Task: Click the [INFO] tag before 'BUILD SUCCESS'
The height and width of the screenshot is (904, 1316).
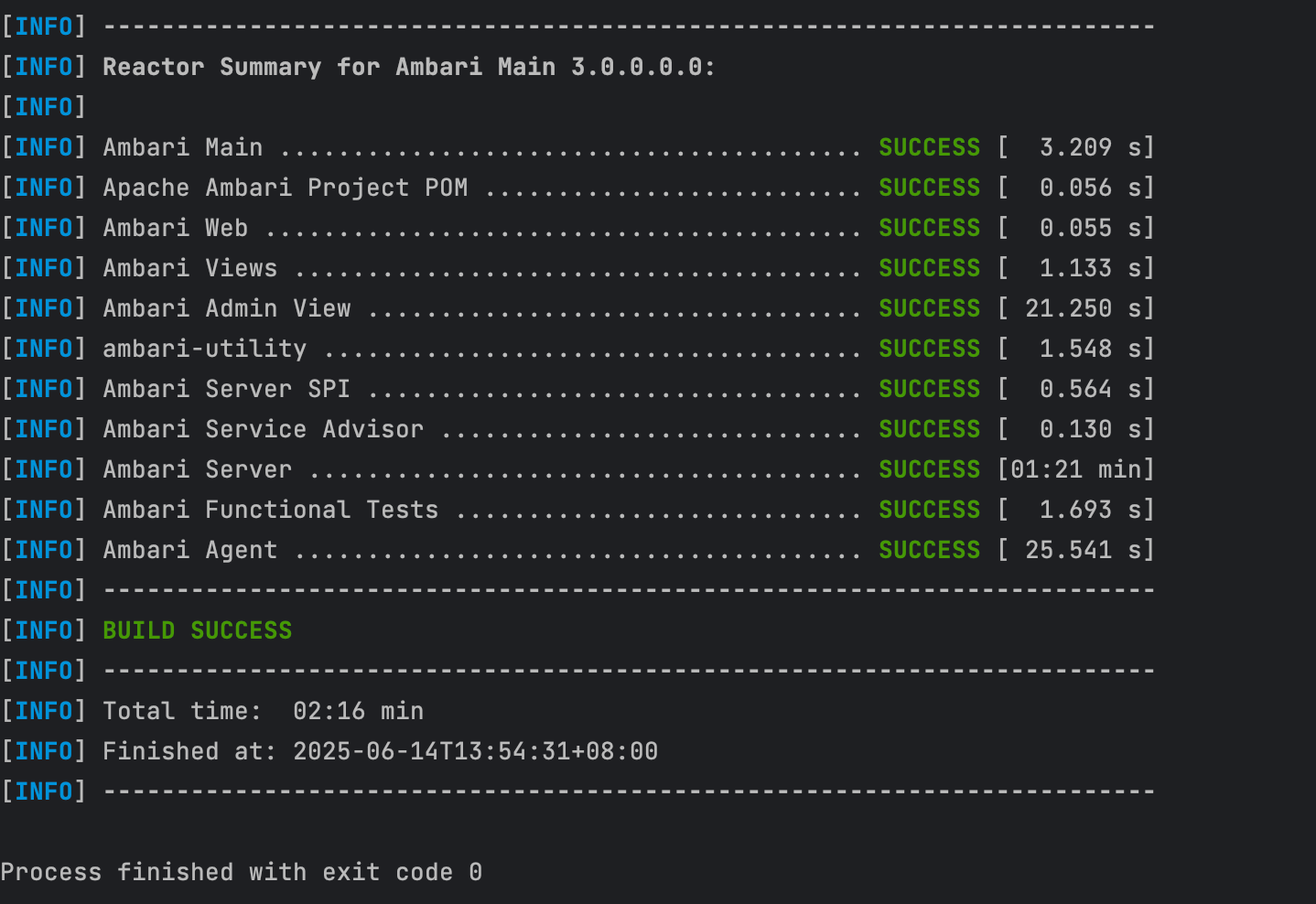Action: click(44, 630)
